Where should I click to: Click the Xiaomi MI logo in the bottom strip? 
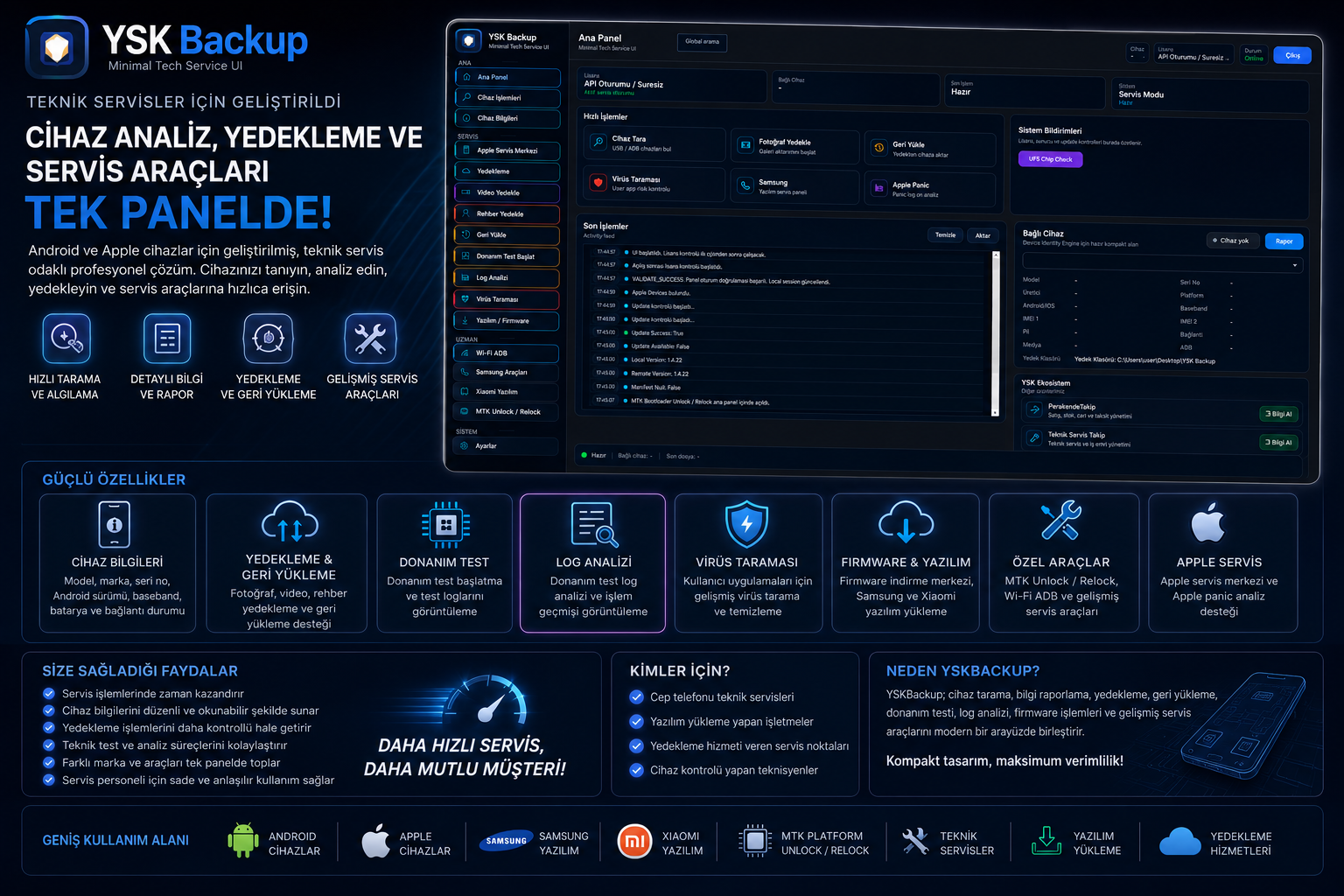click(x=635, y=842)
